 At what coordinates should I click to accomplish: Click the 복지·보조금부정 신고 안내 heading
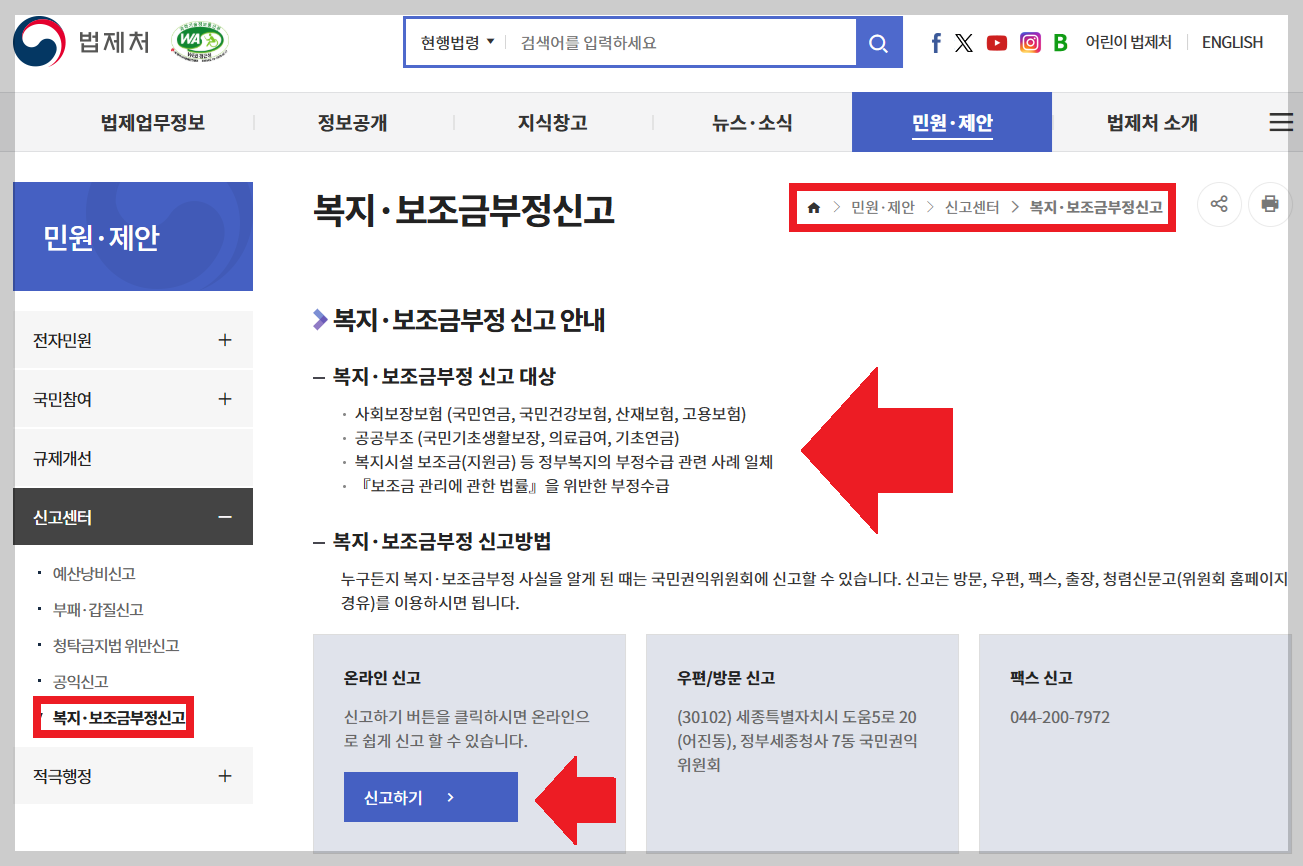pyautogui.click(x=469, y=320)
